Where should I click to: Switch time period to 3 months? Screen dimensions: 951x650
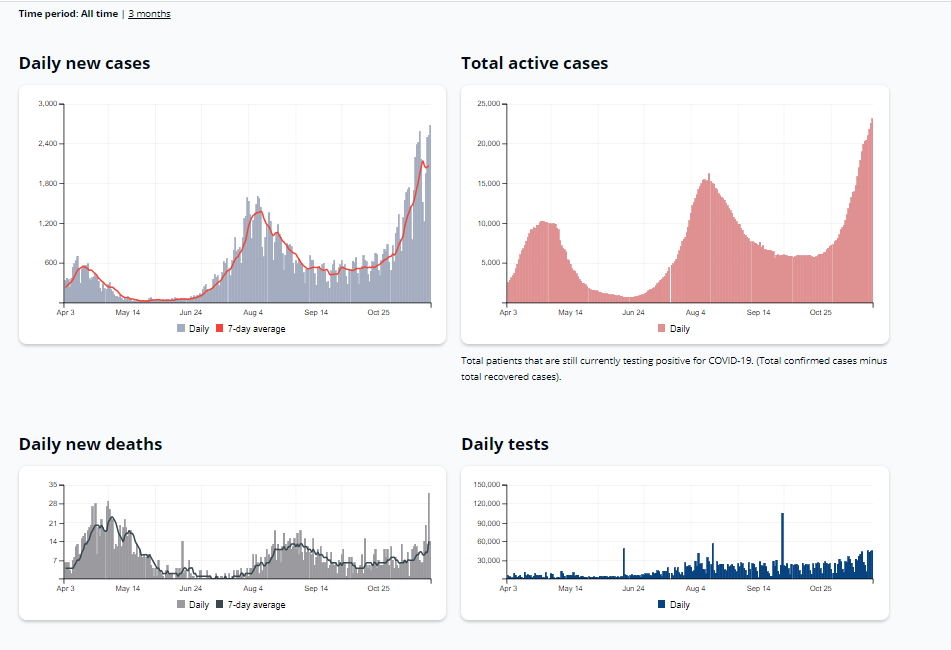[x=149, y=14]
